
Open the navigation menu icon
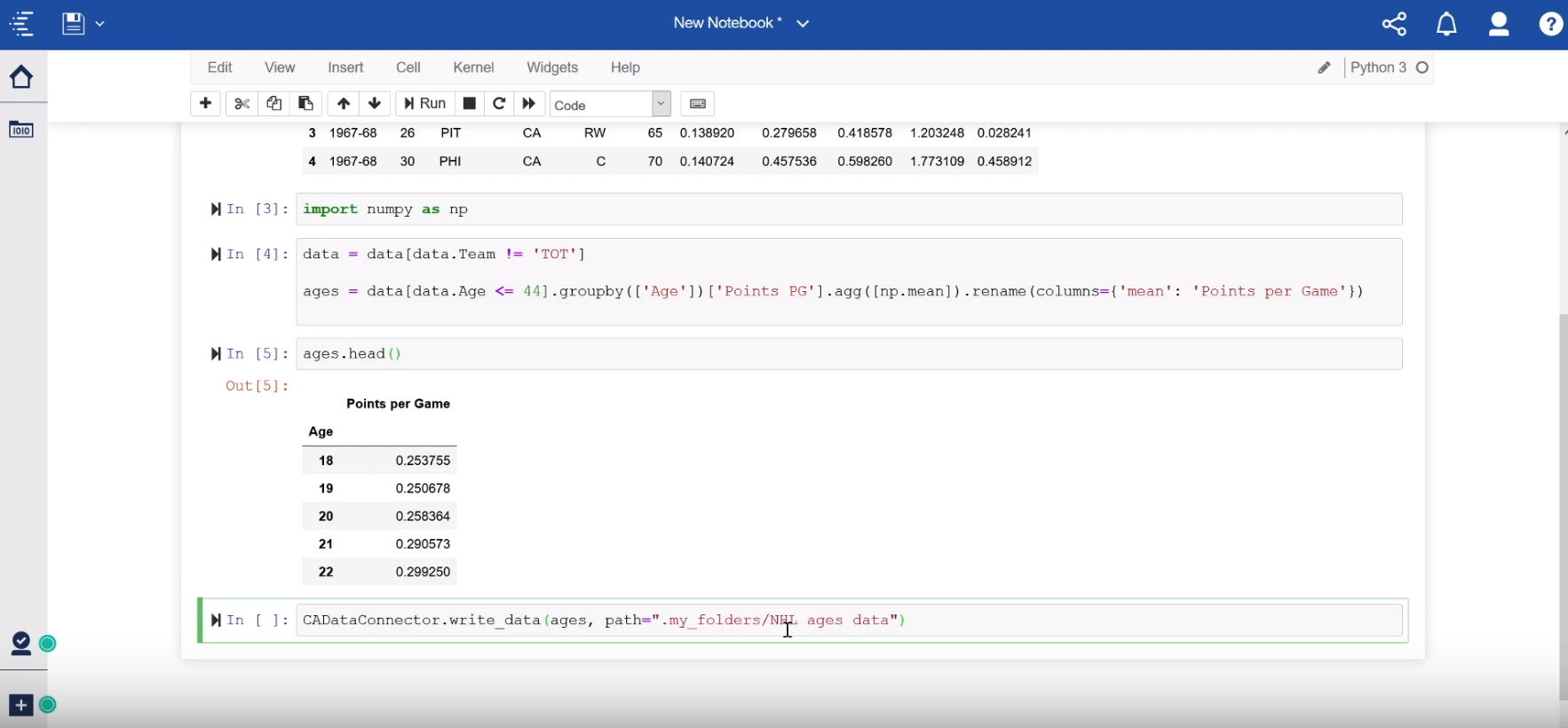point(21,23)
